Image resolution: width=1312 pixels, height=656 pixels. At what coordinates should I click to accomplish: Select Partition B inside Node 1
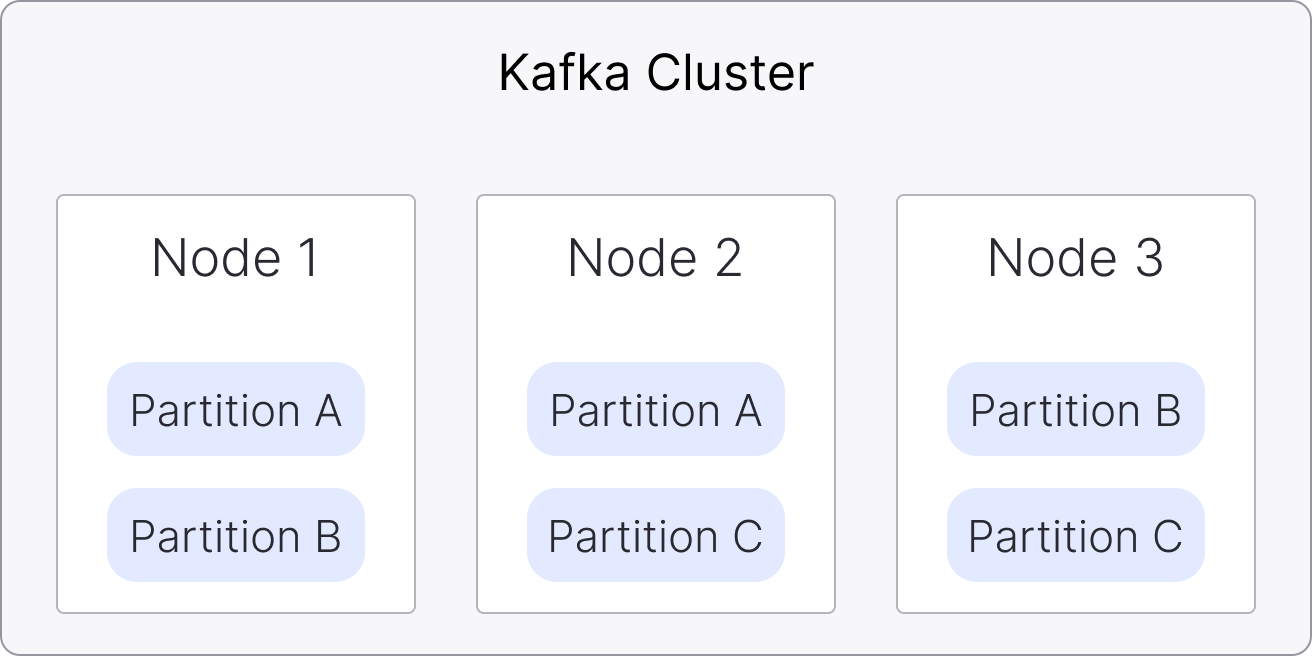[x=236, y=536]
